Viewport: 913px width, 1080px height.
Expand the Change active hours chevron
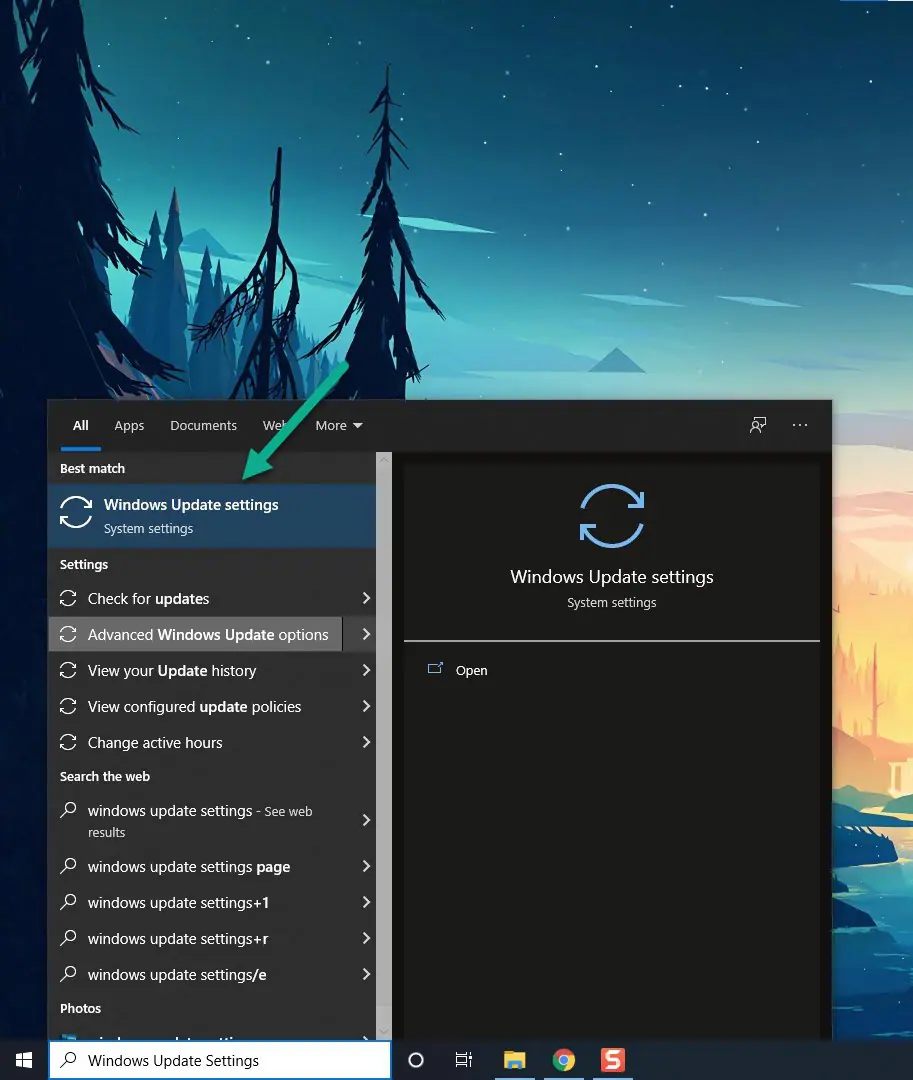(366, 742)
